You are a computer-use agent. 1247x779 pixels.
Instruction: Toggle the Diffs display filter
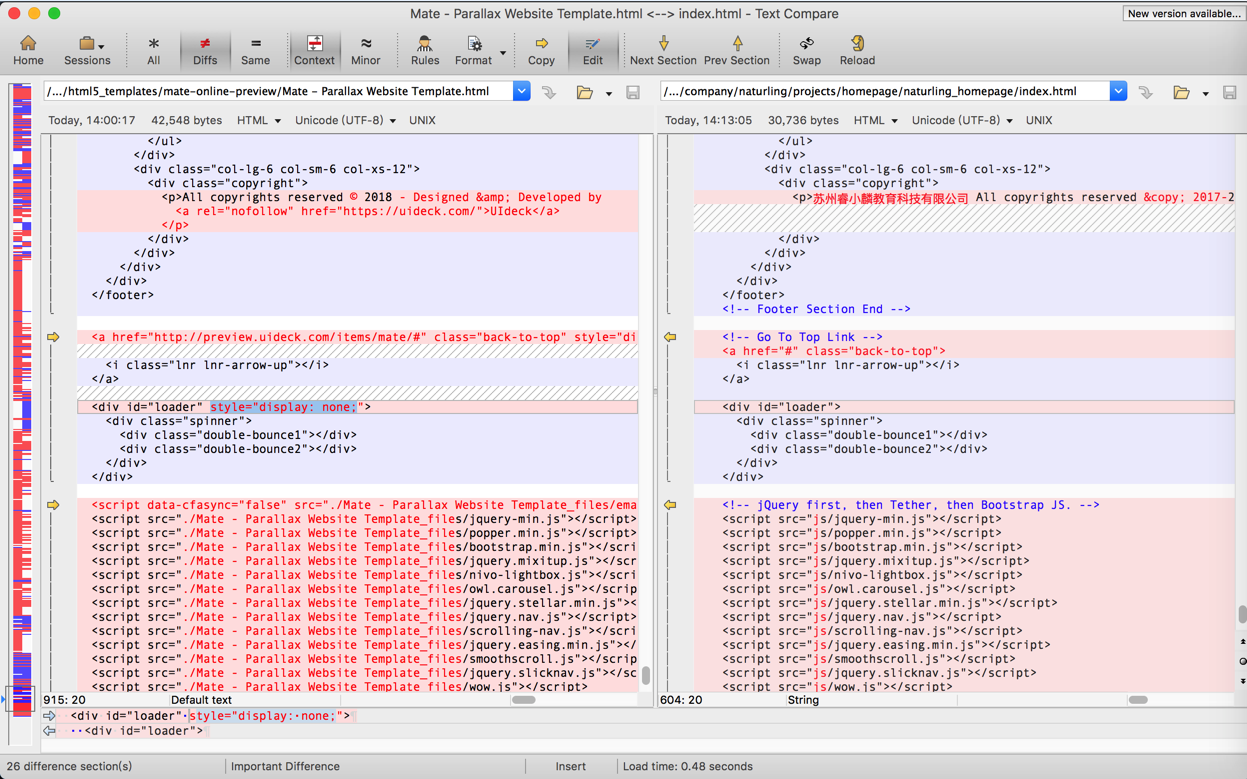click(x=205, y=50)
